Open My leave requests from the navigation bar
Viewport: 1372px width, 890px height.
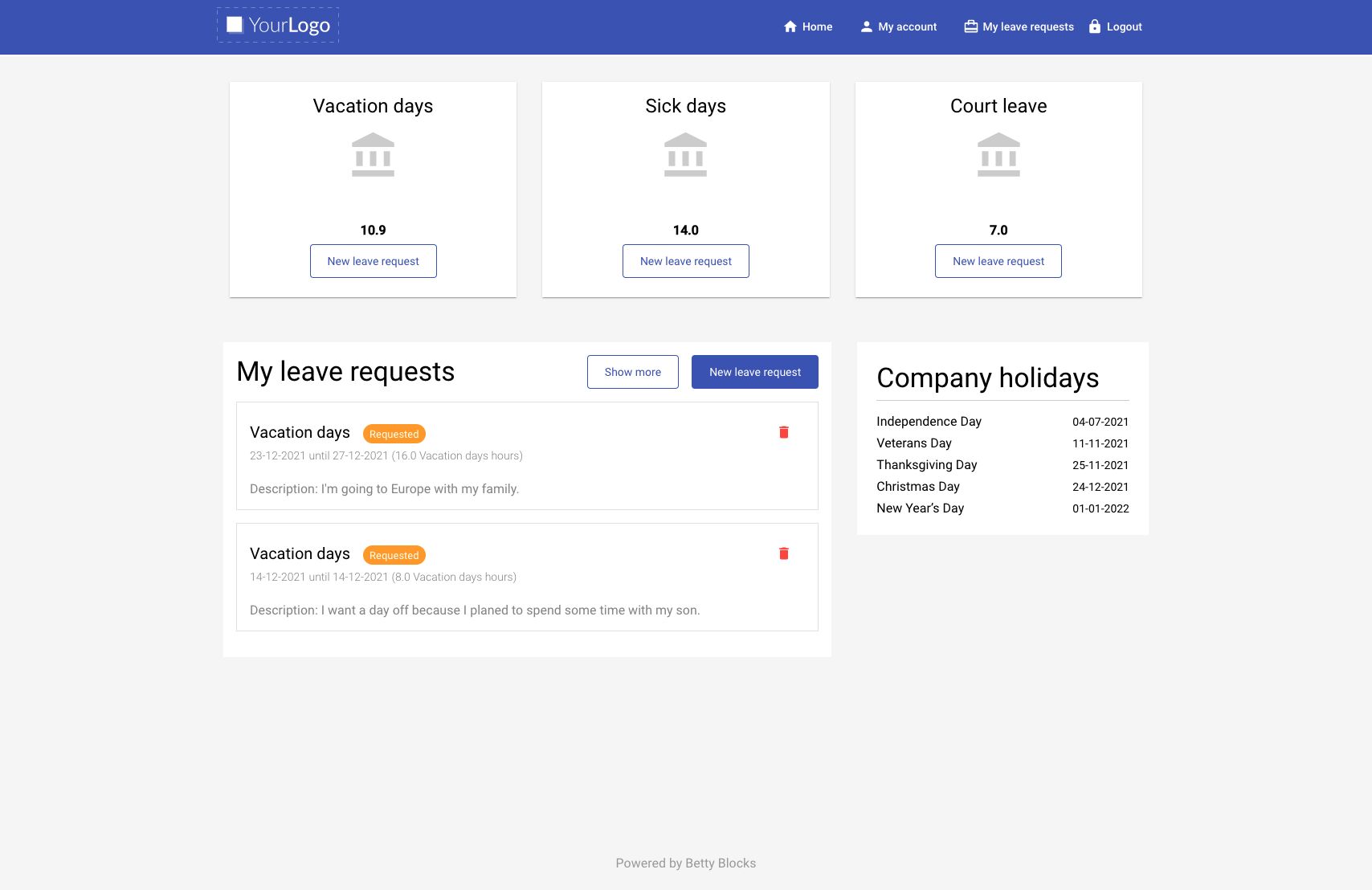[1028, 27]
